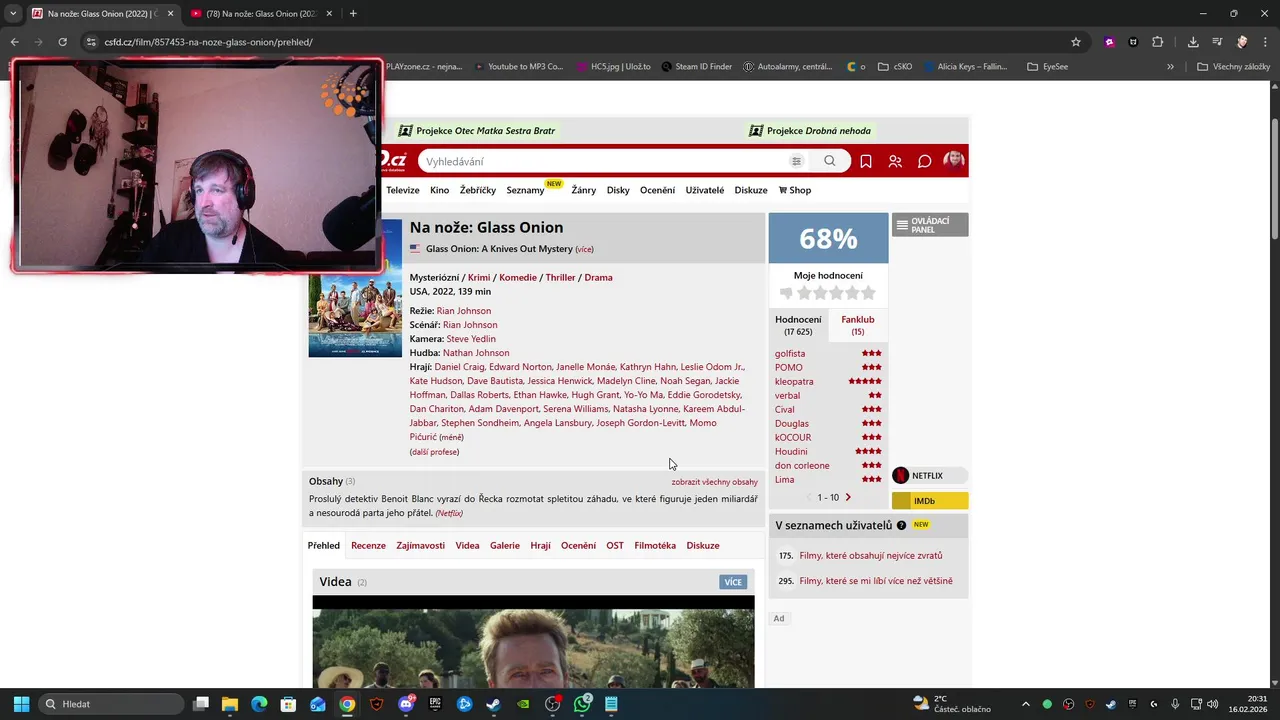Image resolution: width=1280 pixels, height=720 pixels.
Task: Open the Komedie genre link
Action: (x=518, y=277)
